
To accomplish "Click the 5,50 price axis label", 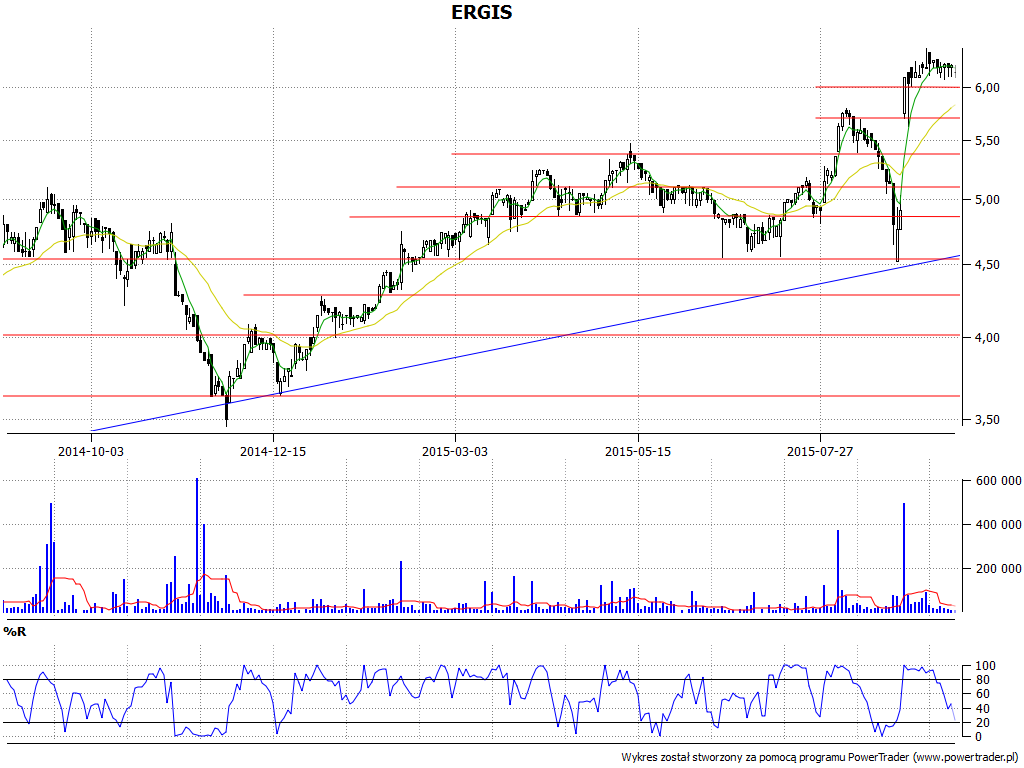I will (987, 141).
